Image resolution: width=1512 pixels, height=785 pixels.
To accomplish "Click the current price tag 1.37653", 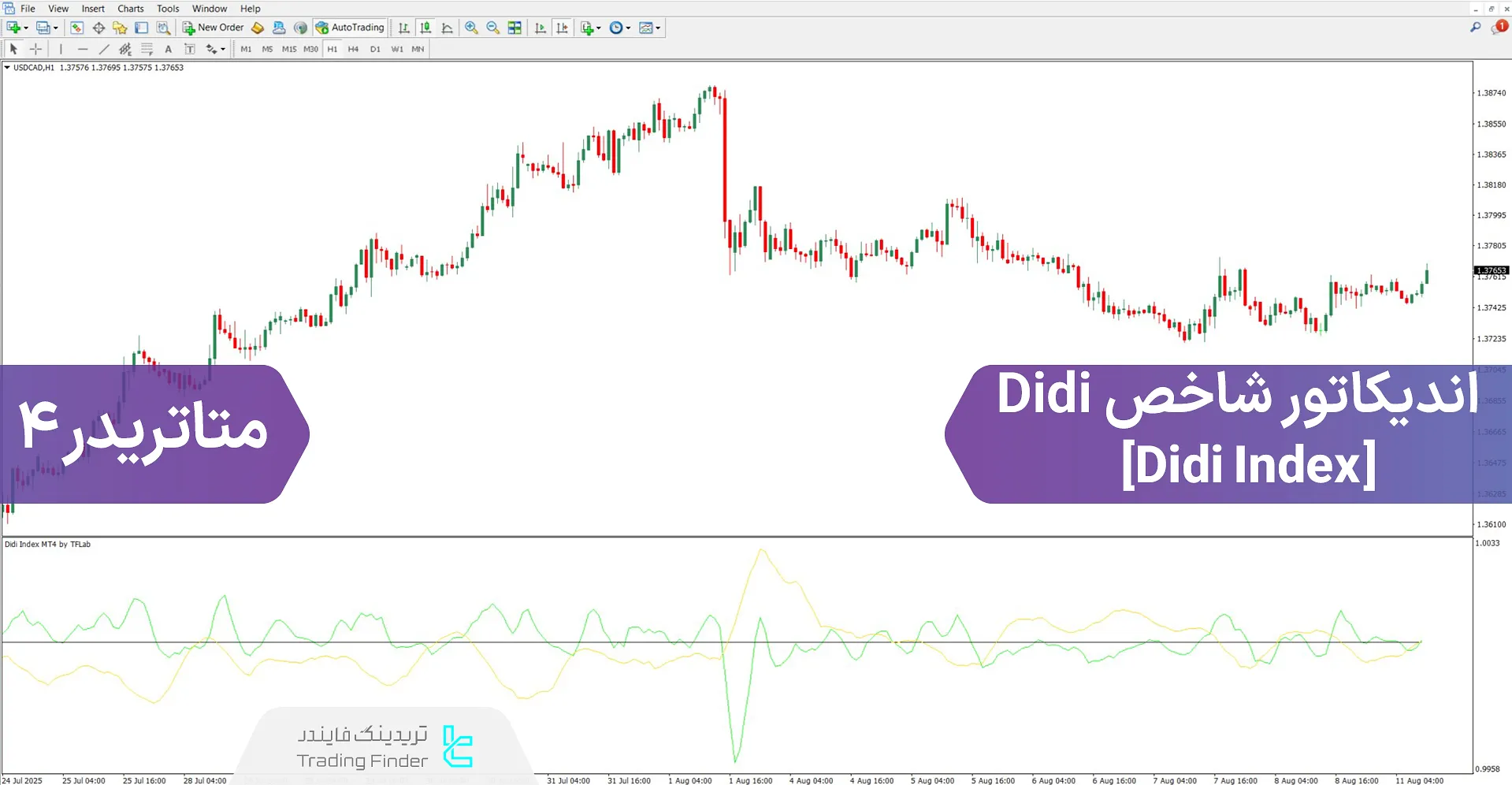I will click(x=1492, y=270).
